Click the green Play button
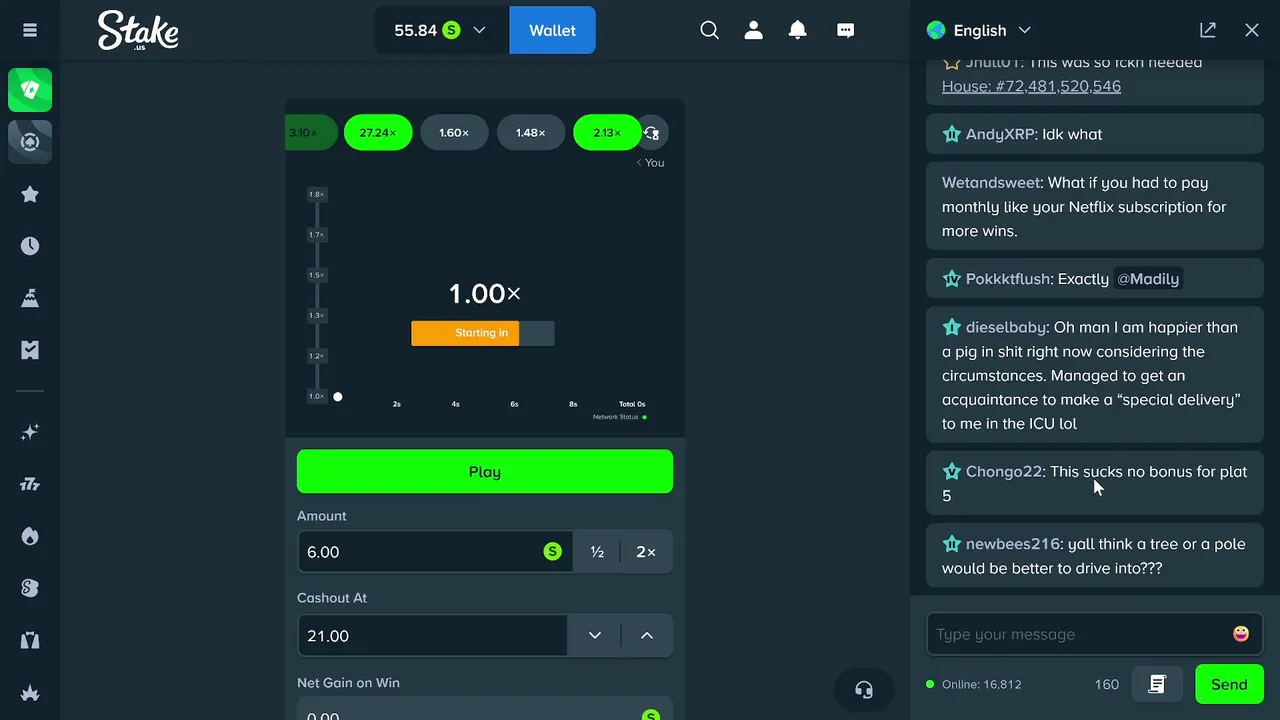 click(485, 472)
